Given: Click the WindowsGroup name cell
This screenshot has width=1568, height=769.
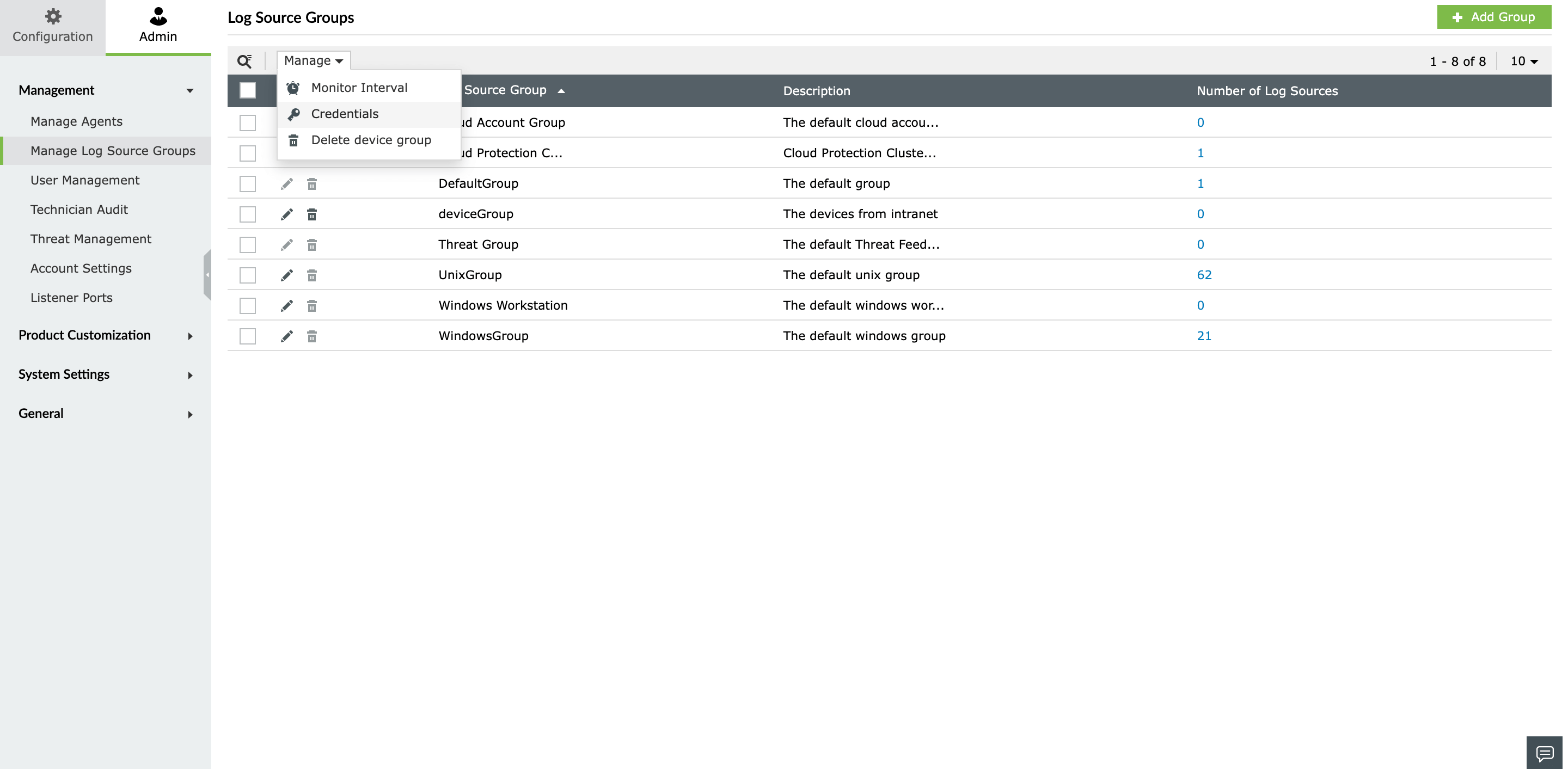Looking at the screenshot, I should (483, 336).
